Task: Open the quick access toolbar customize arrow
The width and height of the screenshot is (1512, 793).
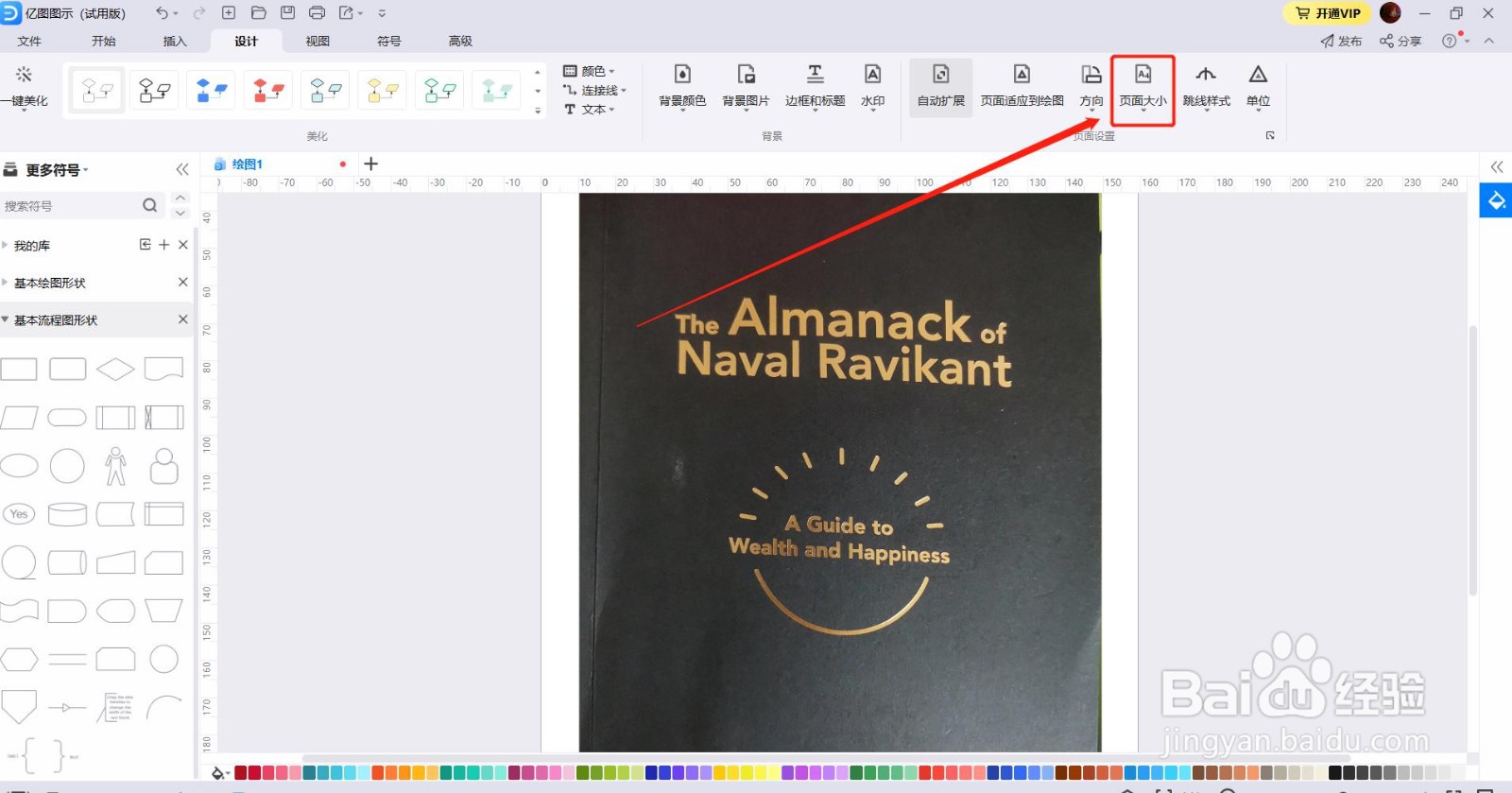Action: point(382,13)
